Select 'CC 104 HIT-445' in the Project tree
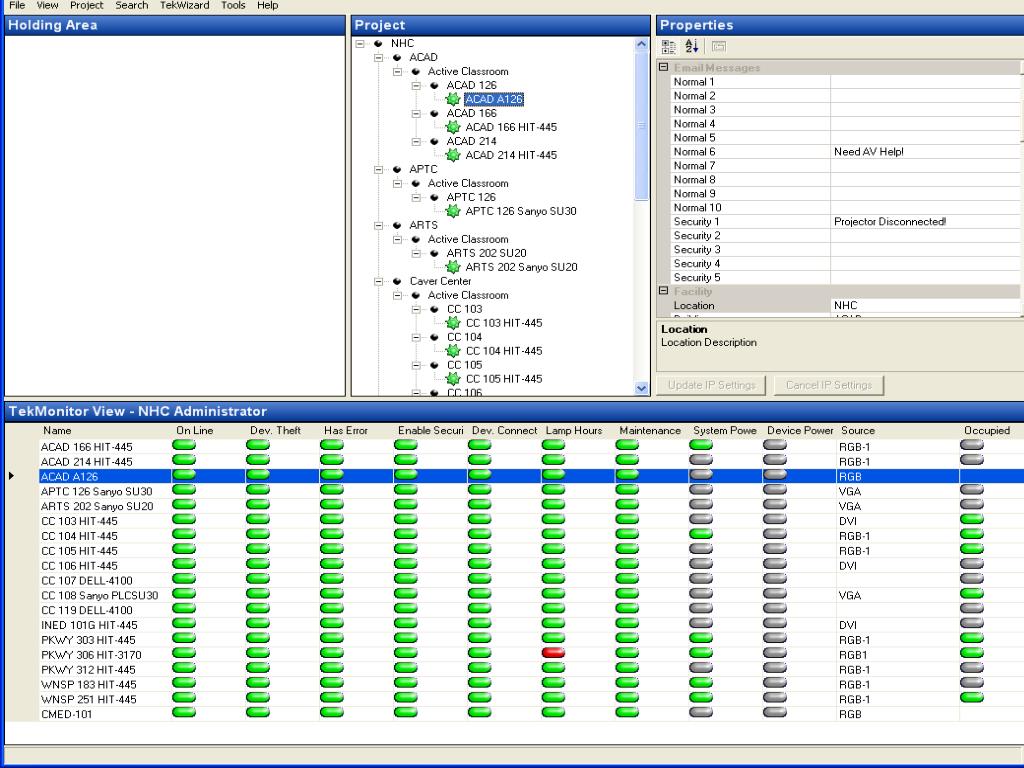 [x=504, y=351]
